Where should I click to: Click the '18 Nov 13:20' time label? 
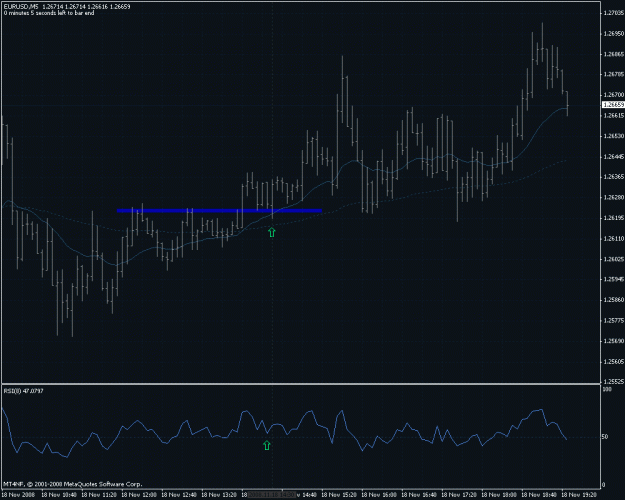[x=219, y=495]
